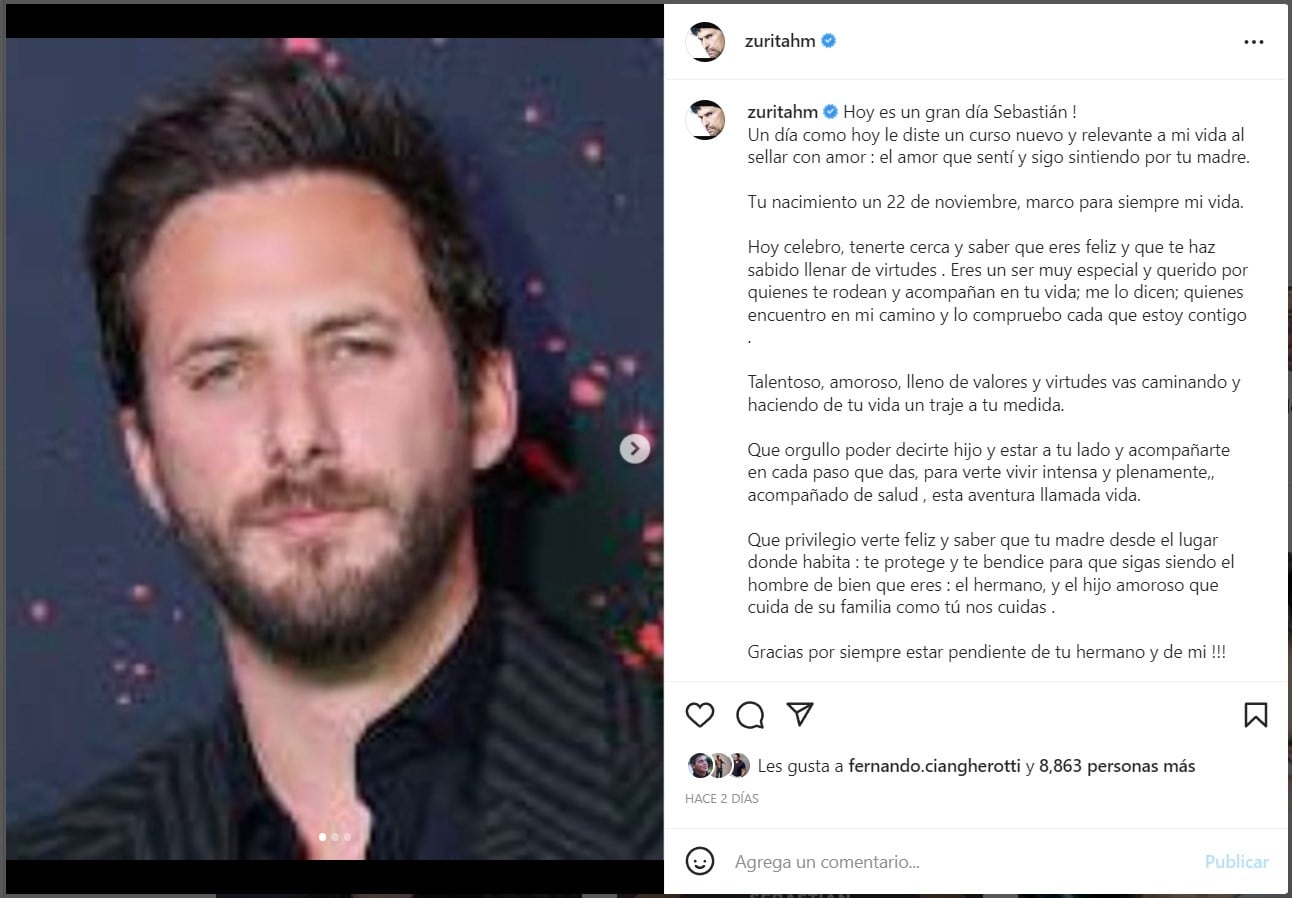1292x898 pixels.
Task: Open fernando.ciangherotti profile link
Action: pyautogui.click(x=934, y=766)
